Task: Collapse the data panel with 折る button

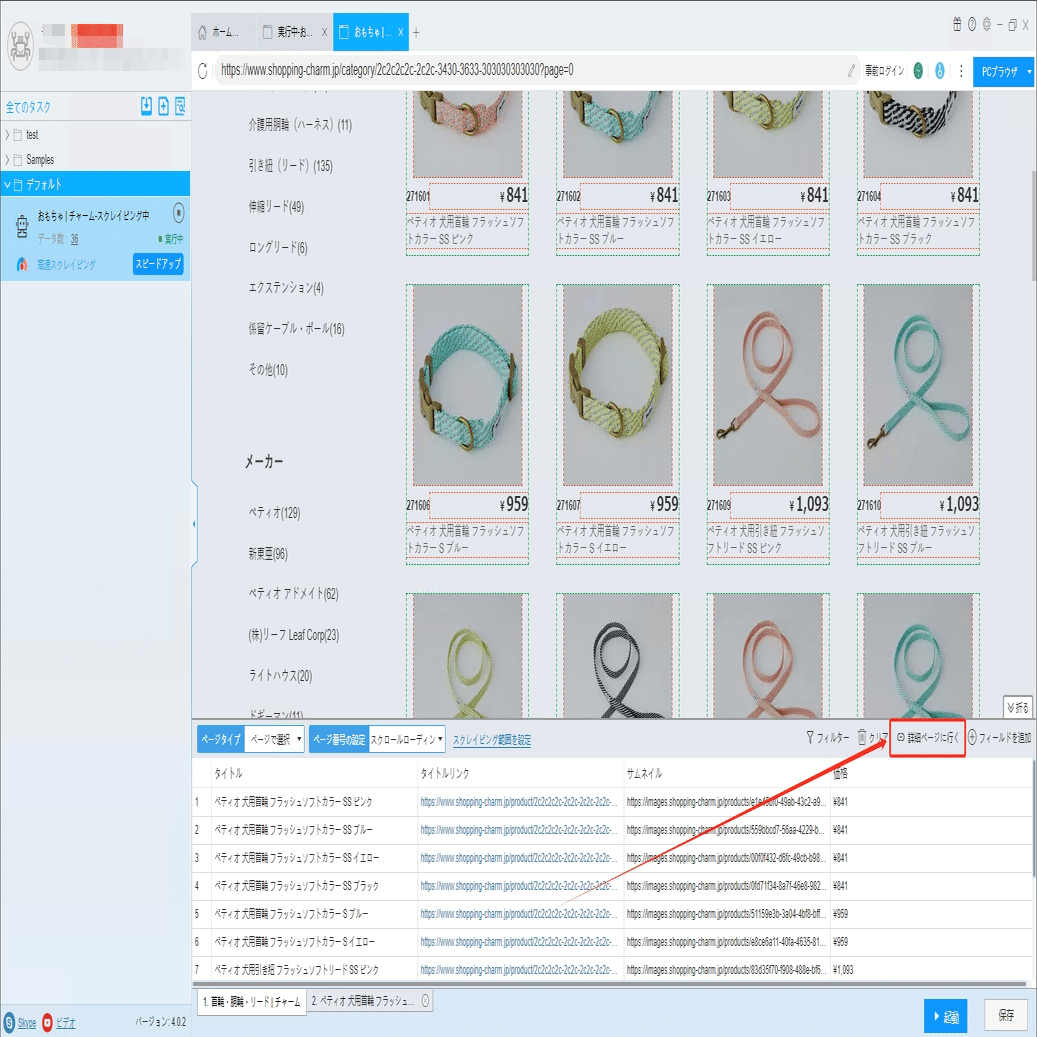Action: (1017, 707)
